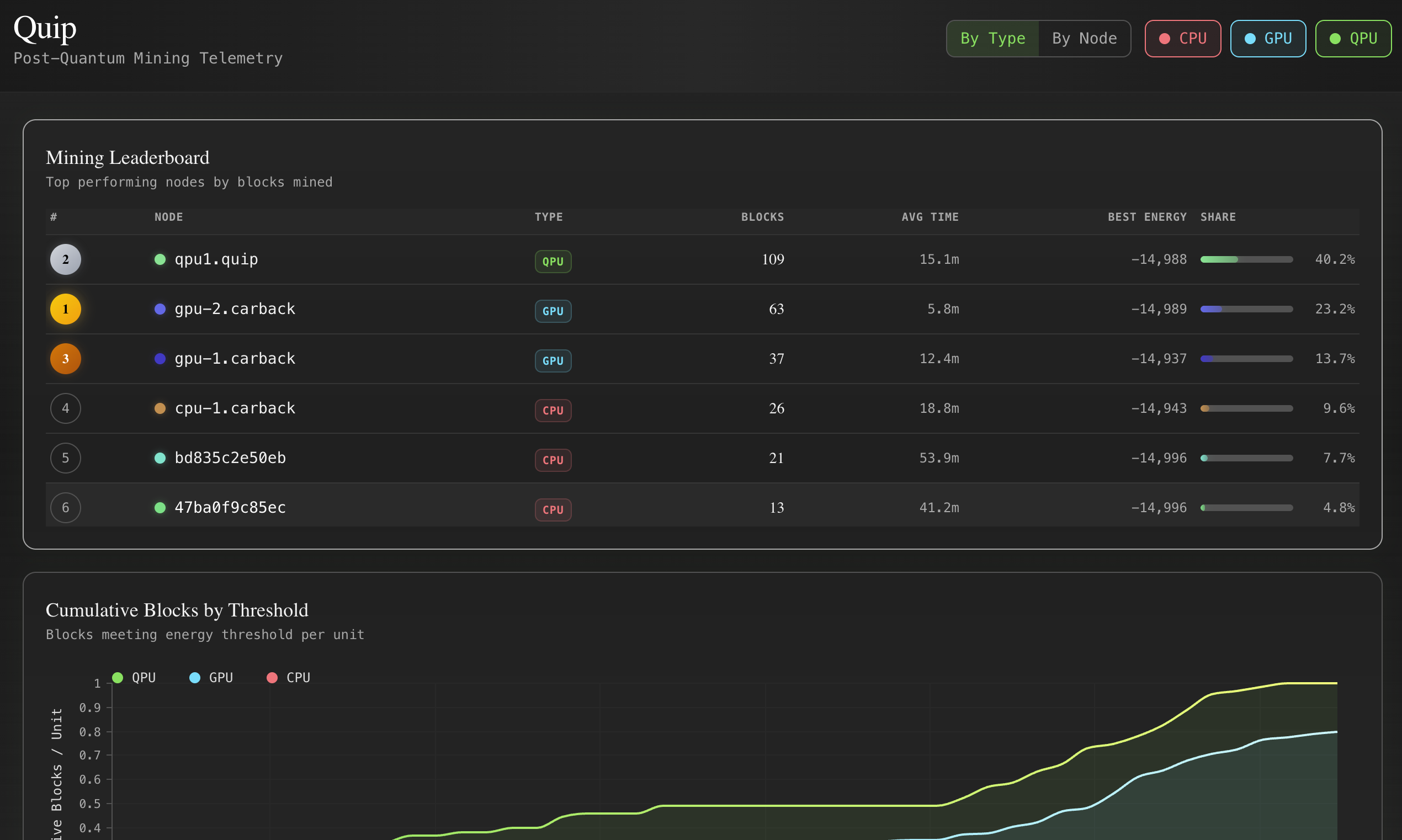This screenshot has width=1402, height=840.
Task: Click the CPU type badge for cpu-1.carback
Action: click(x=553, y=411)
